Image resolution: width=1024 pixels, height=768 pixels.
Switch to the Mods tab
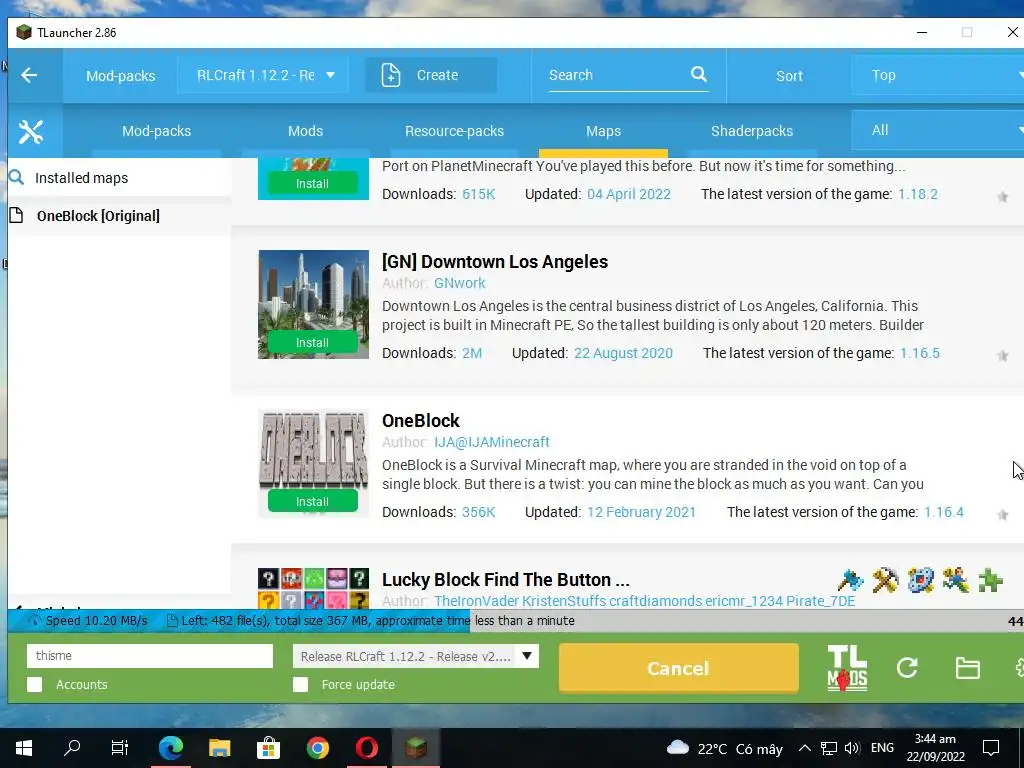306,131
